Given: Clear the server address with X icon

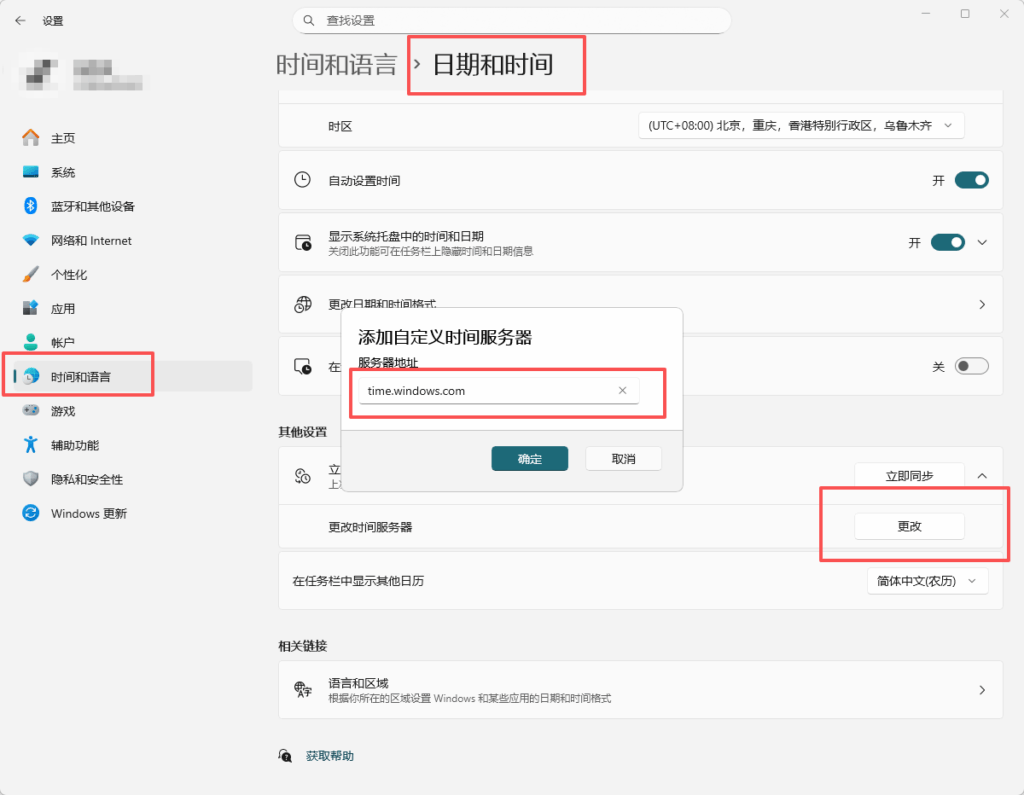Looking at the screenshot, I should coord(622,391).
